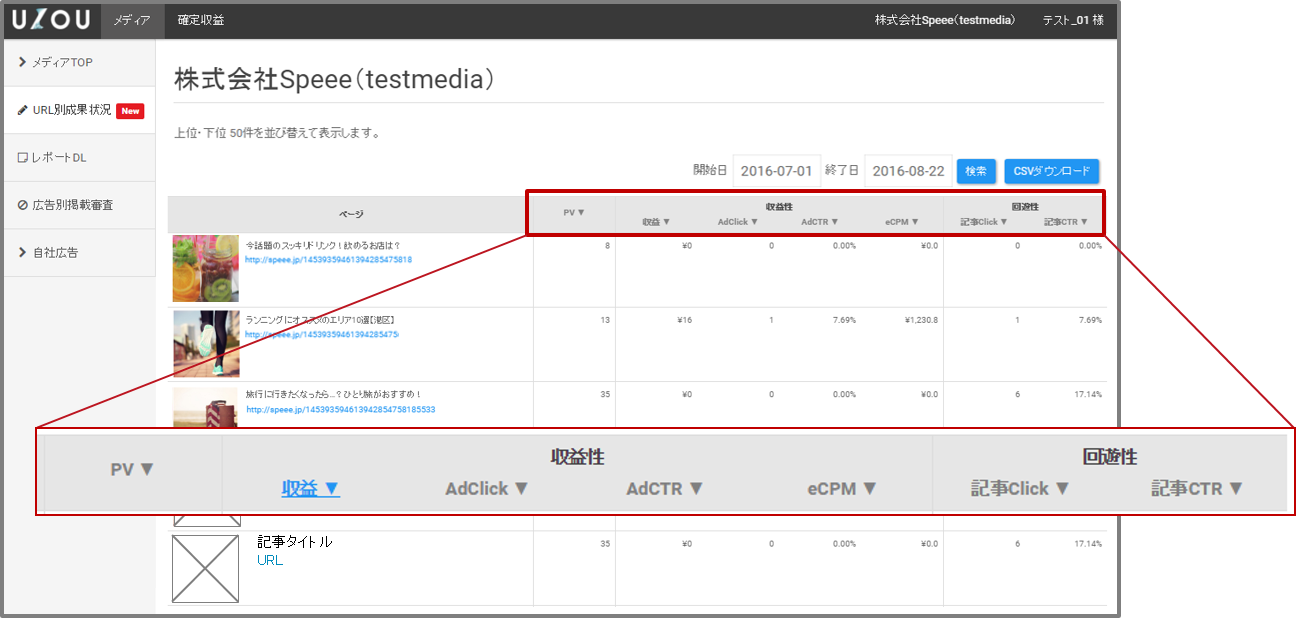
Task: Open the running article URL link
Action: 321,334
